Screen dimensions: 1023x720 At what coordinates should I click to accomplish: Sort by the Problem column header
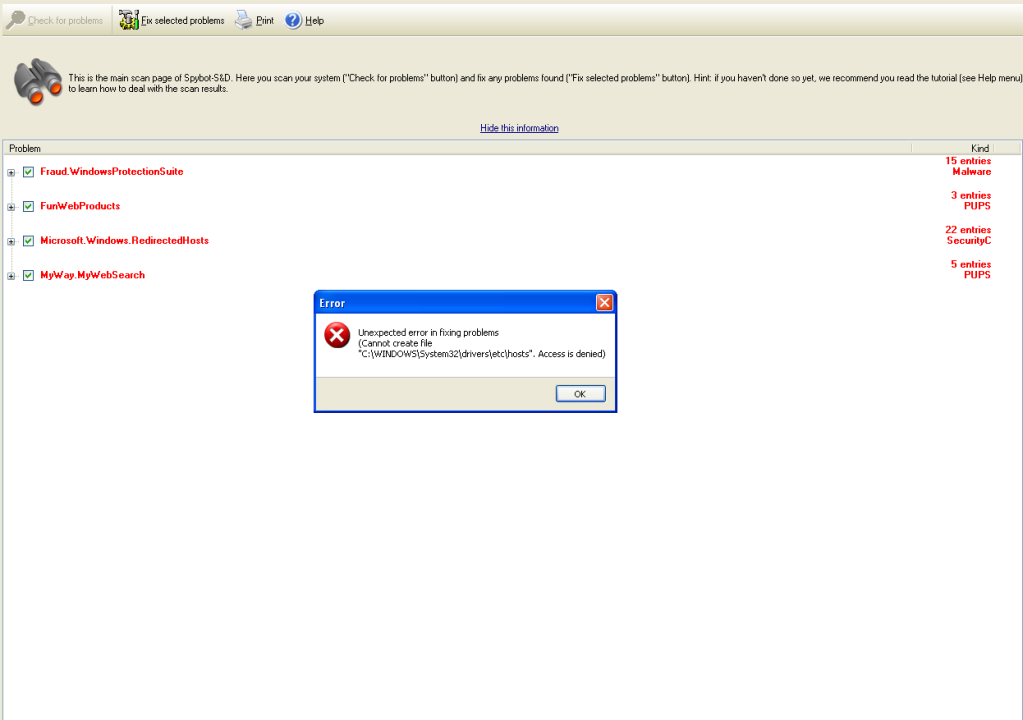457,148
